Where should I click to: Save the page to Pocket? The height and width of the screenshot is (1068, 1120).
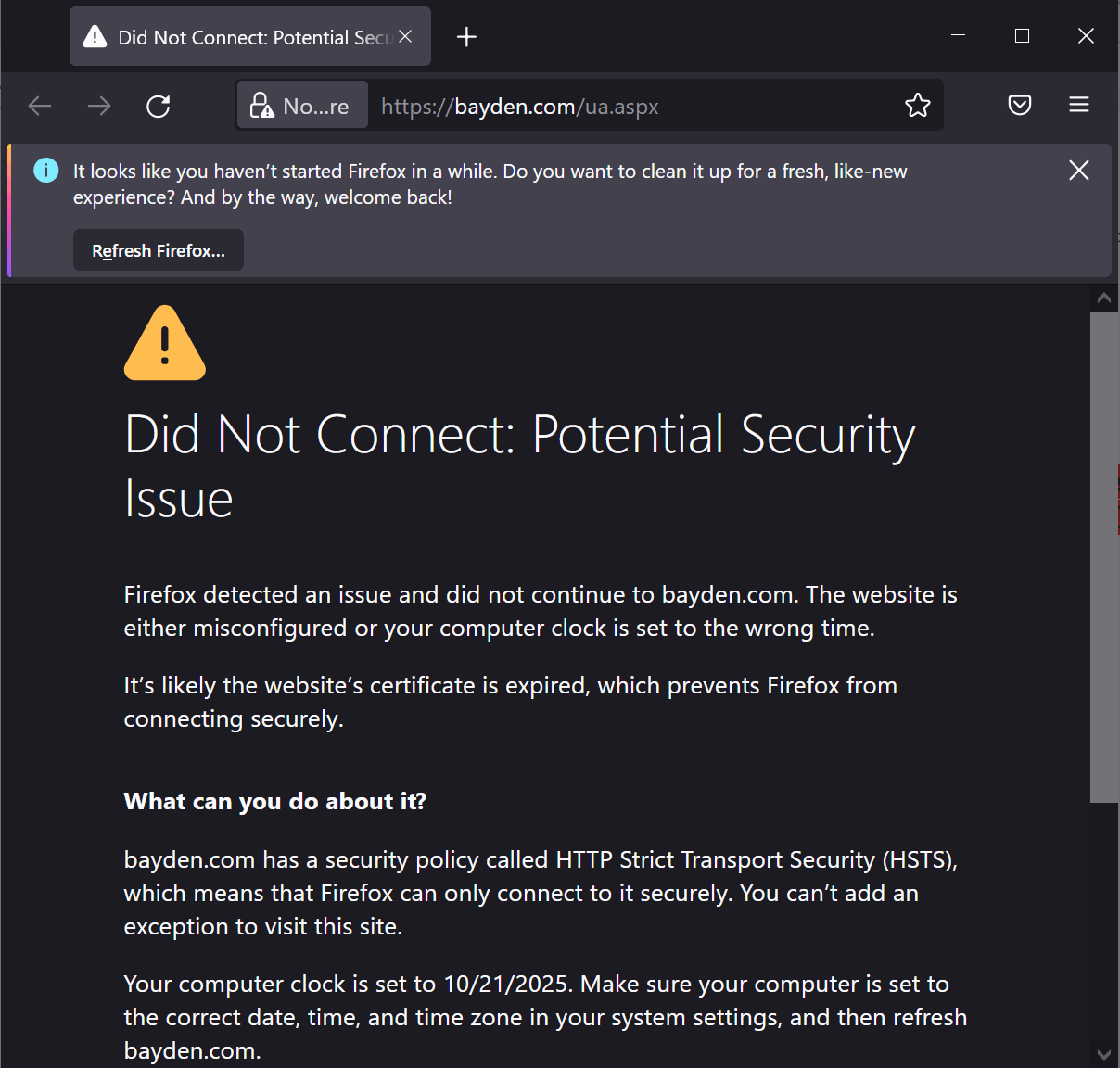point(1020,105)
